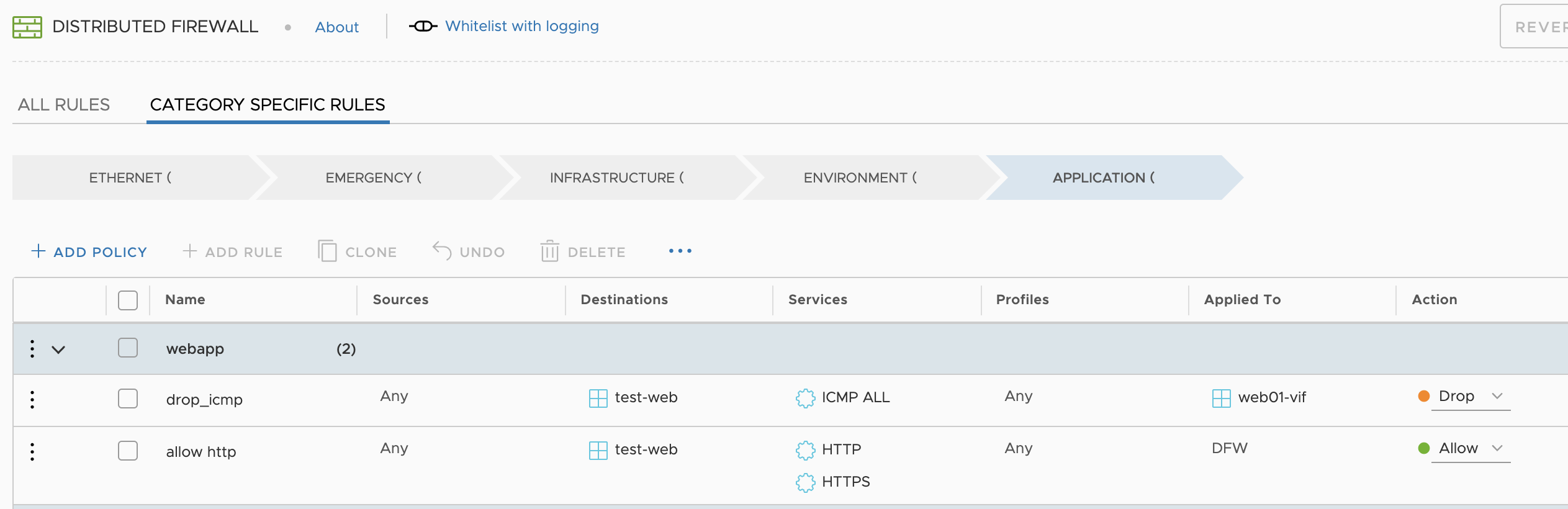The image size is (1568, 509).
Task: Click the test-web group icon in drop_icmp row
Action: 598,398
